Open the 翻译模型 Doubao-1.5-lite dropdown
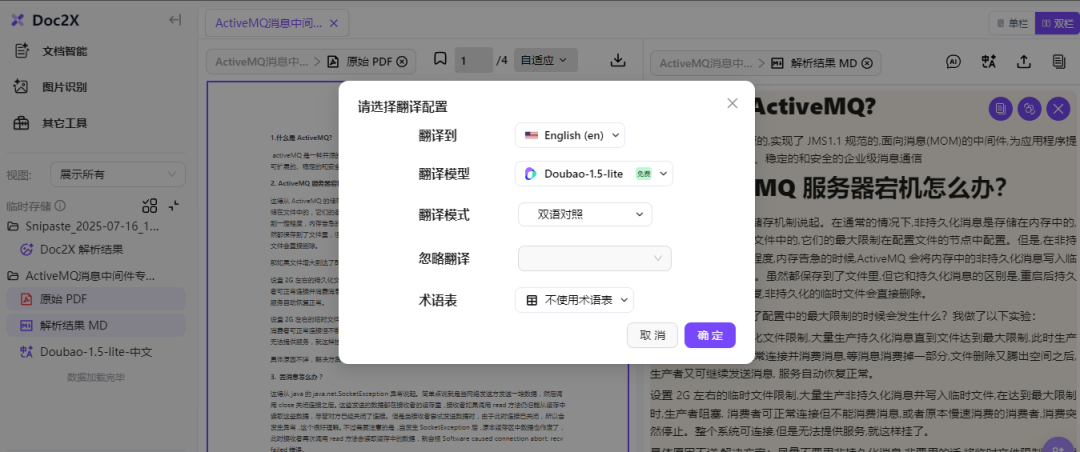 click(x=594, y=174)
